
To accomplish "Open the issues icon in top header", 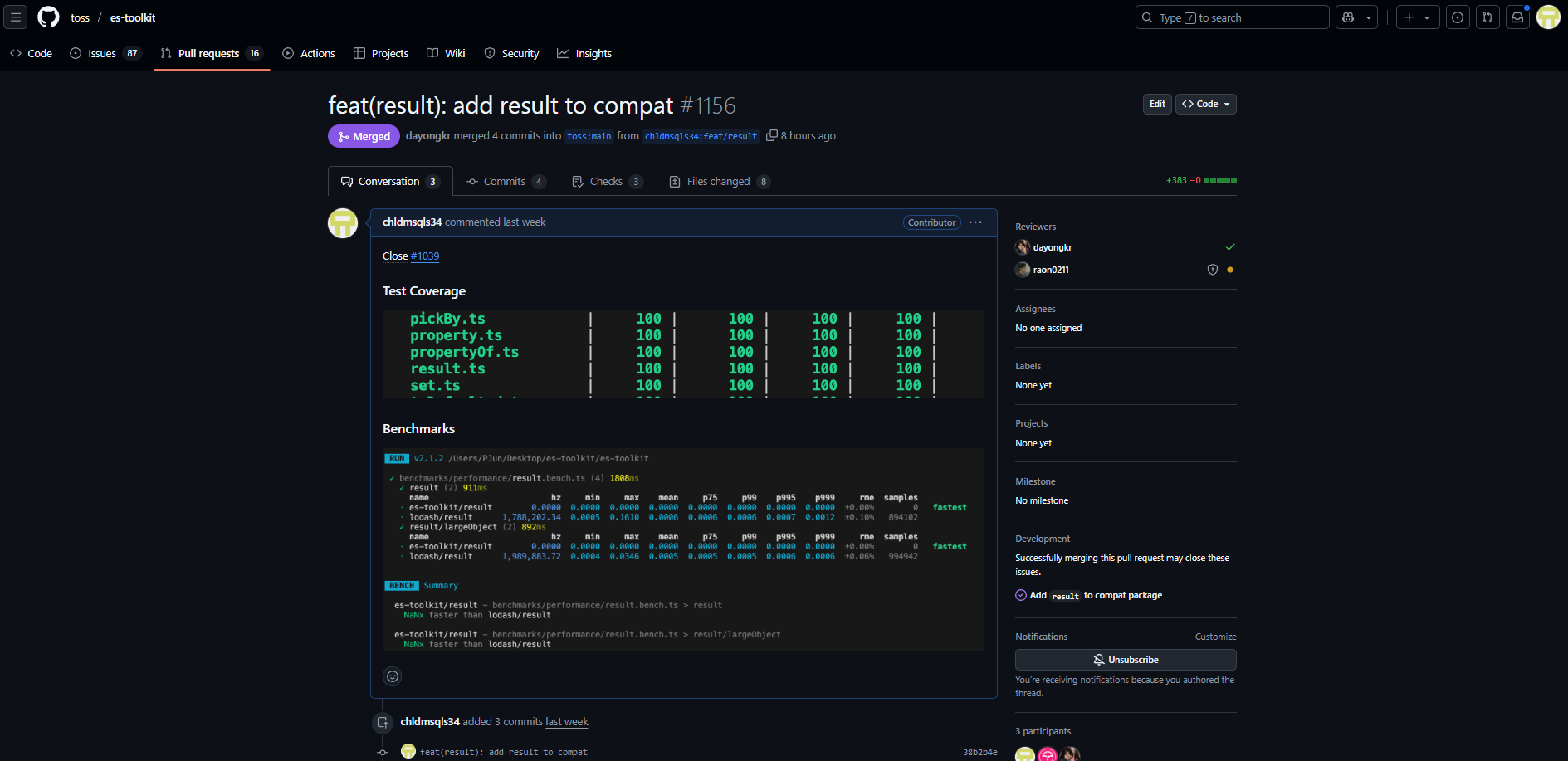I will 1458,17.
